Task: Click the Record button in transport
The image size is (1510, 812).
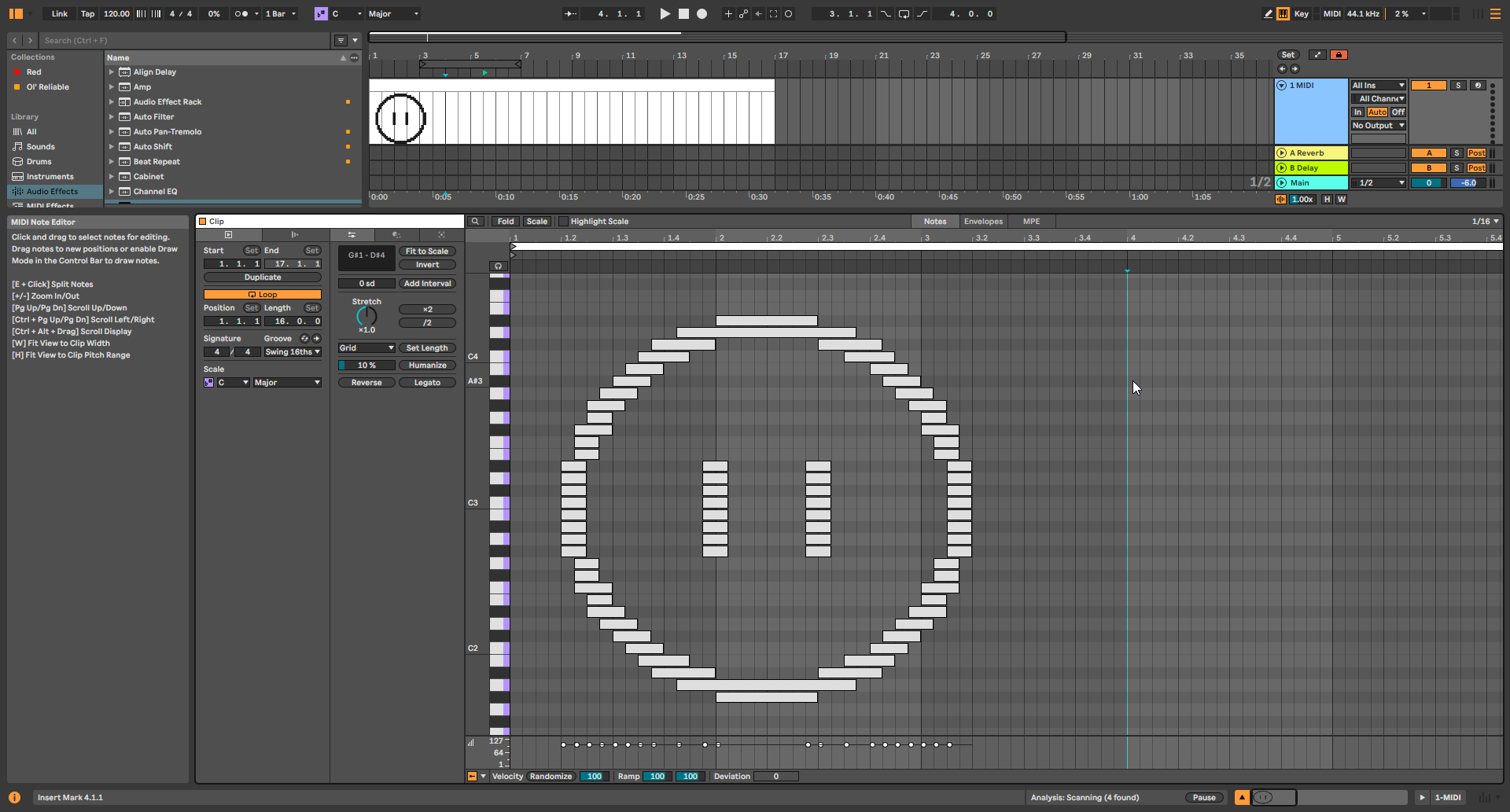Action: pyautogui.click(x=702, y=13)
